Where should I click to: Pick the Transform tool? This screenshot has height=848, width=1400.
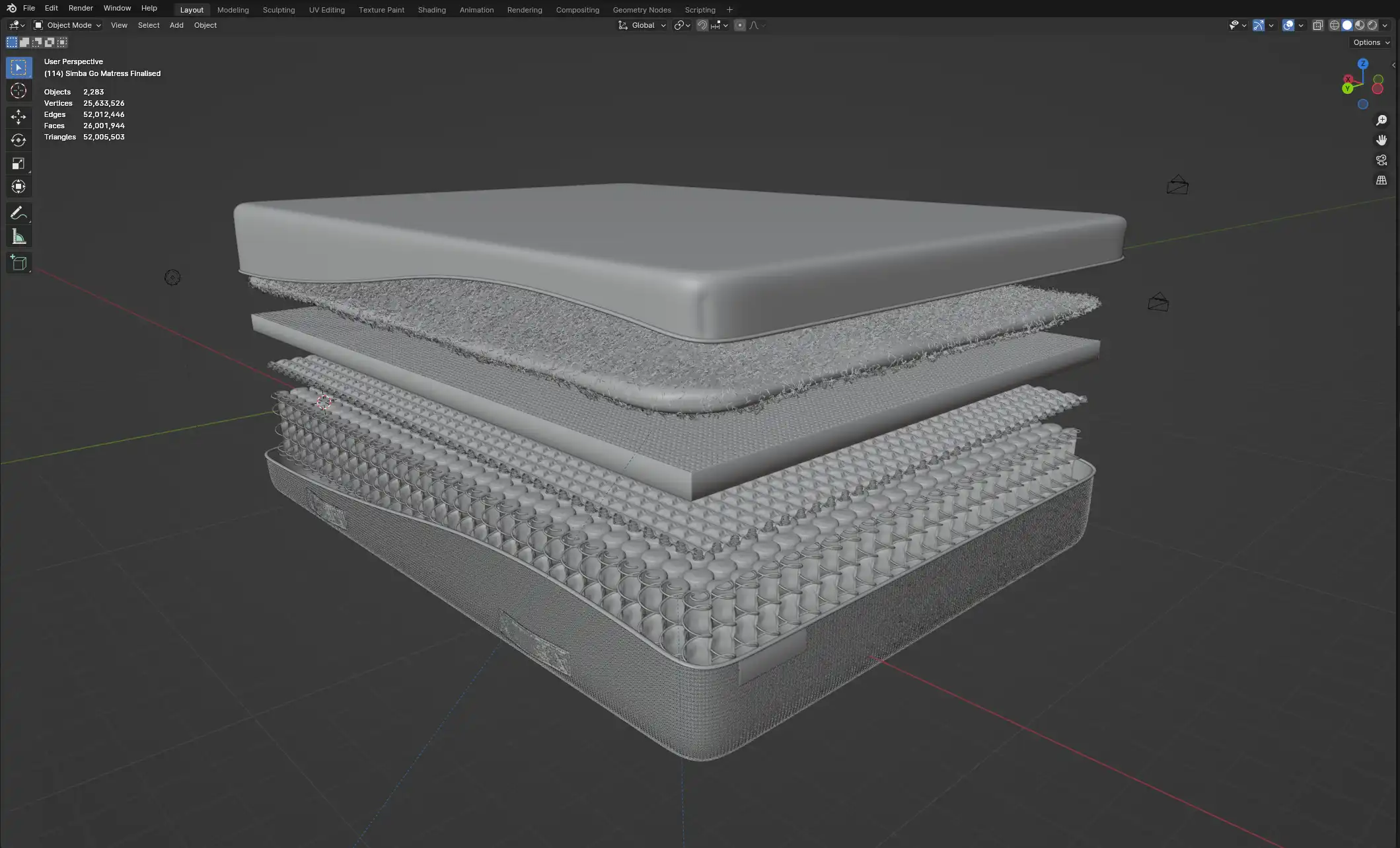point(18,186)
